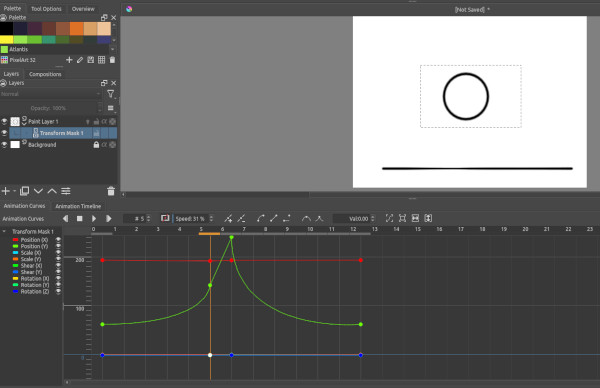Open the palette grid chooser icon
The width and height of the screenshot is (600, 388).
101,60
